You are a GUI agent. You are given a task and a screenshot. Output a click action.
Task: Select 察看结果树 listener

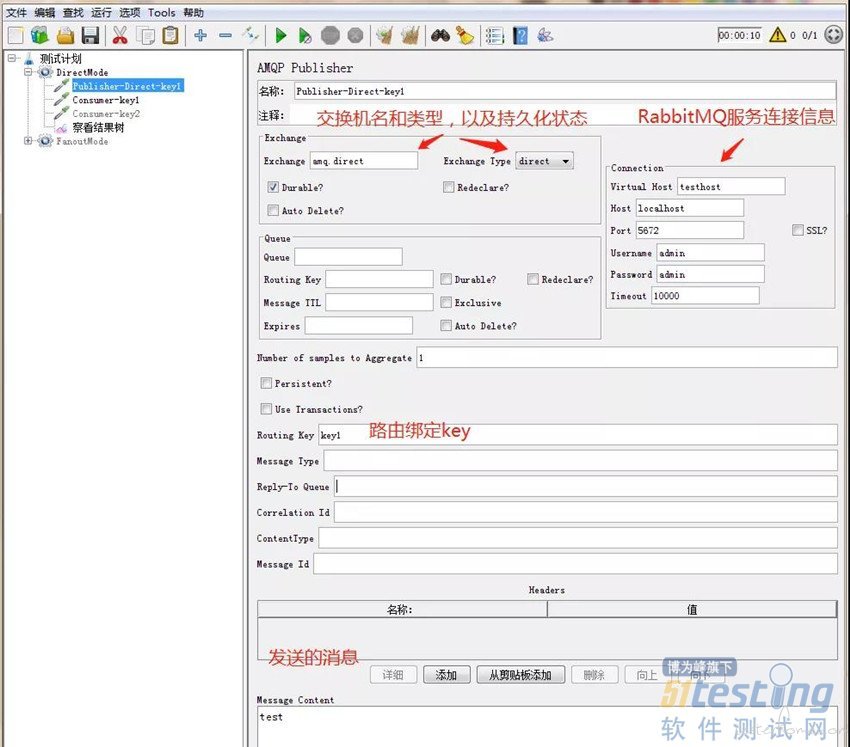point(98,127)
